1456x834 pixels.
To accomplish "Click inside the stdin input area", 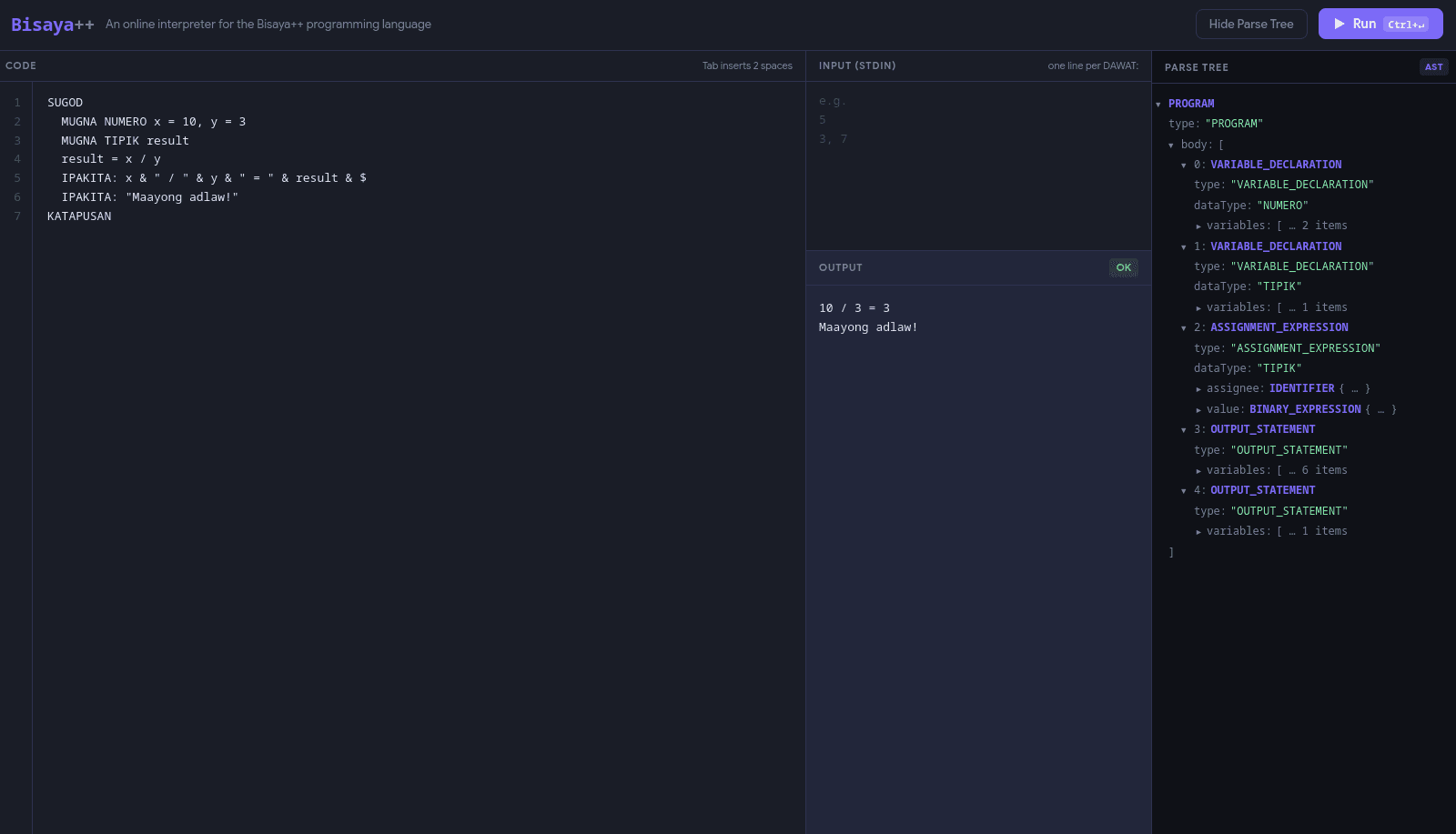I will [x=977, y=173].
